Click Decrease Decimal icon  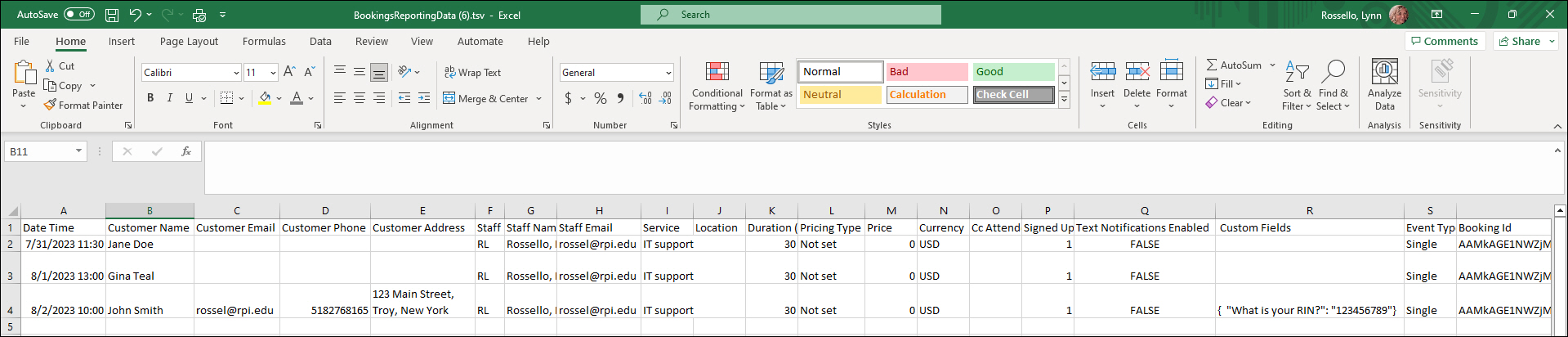[666, 98]
